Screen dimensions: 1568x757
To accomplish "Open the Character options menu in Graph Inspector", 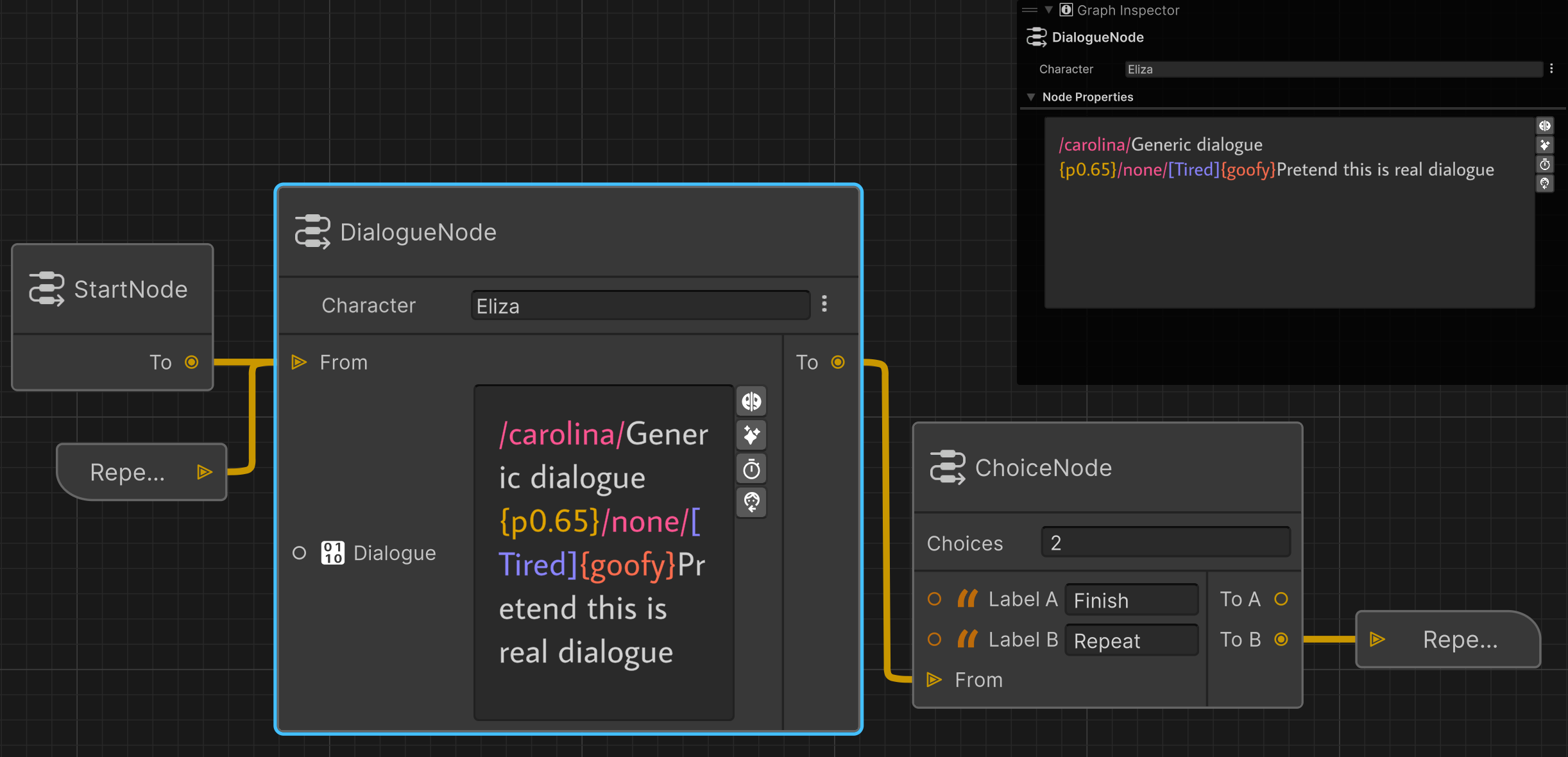I will (x=1551, y=69).
